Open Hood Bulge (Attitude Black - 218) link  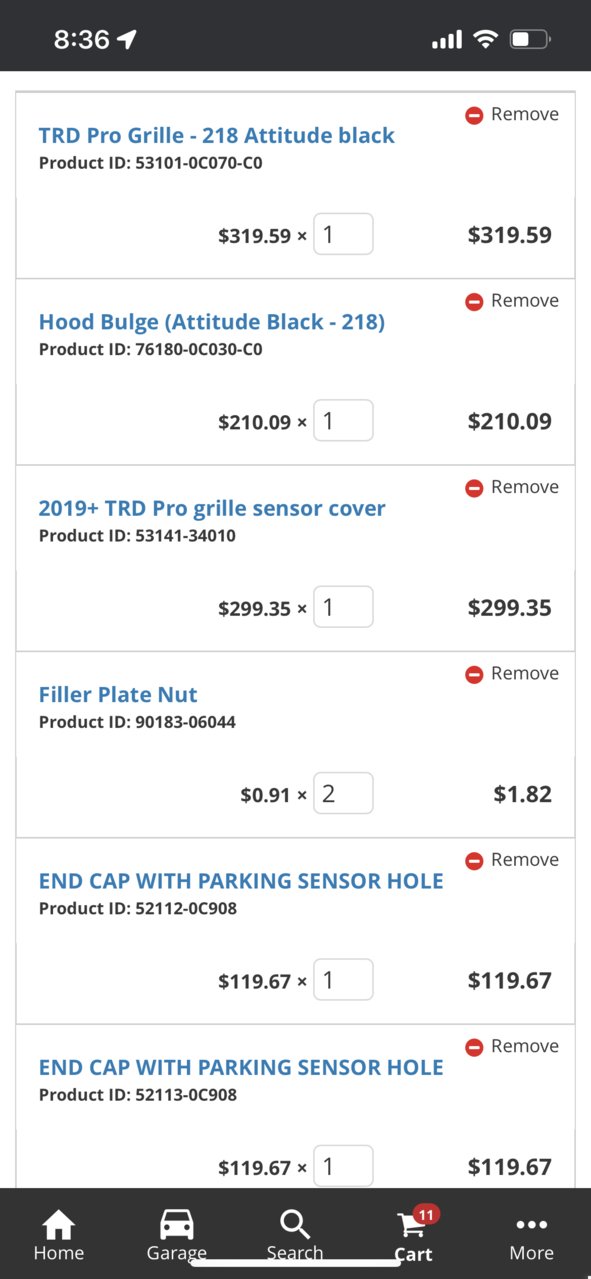point(212,321)
